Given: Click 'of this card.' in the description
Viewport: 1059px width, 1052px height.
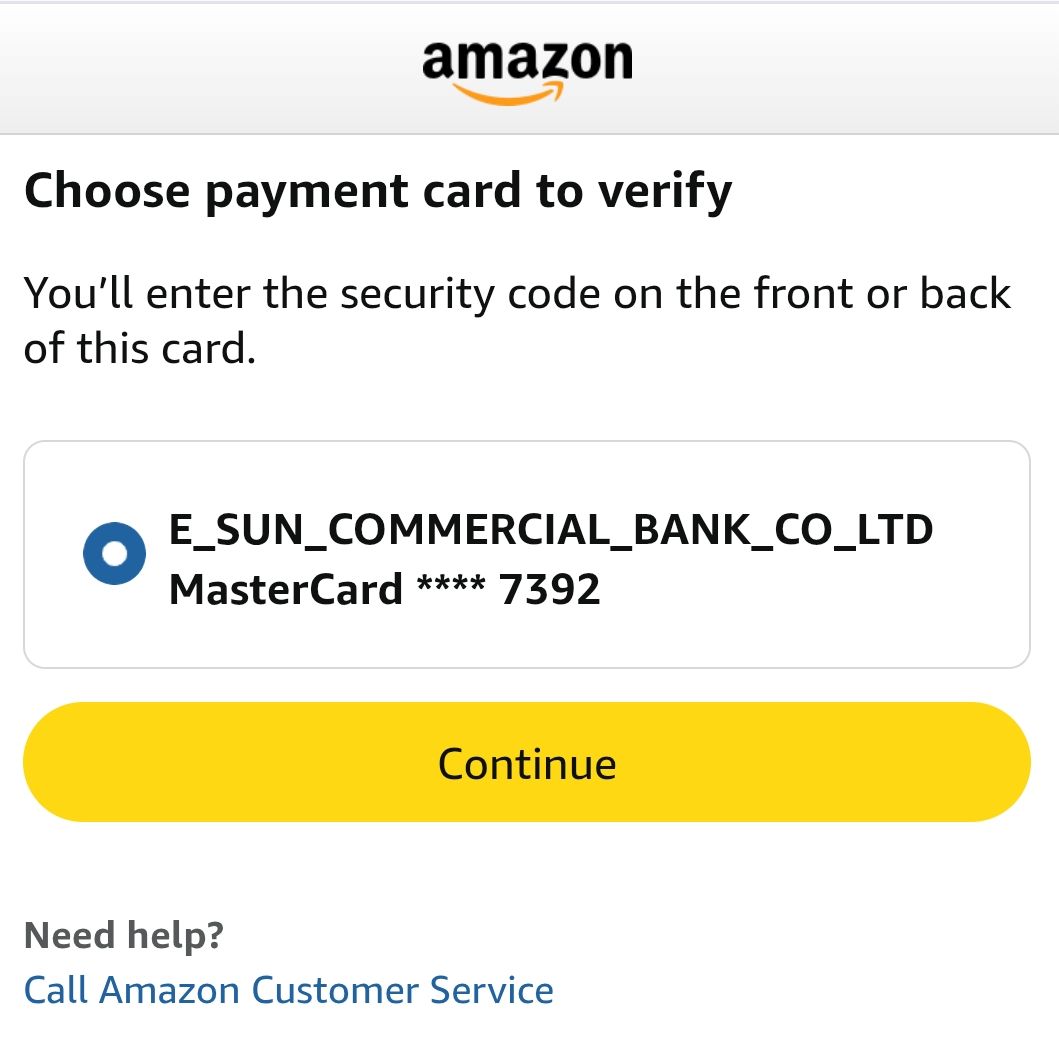Looking at the screenshot, I should pos(139,349).
